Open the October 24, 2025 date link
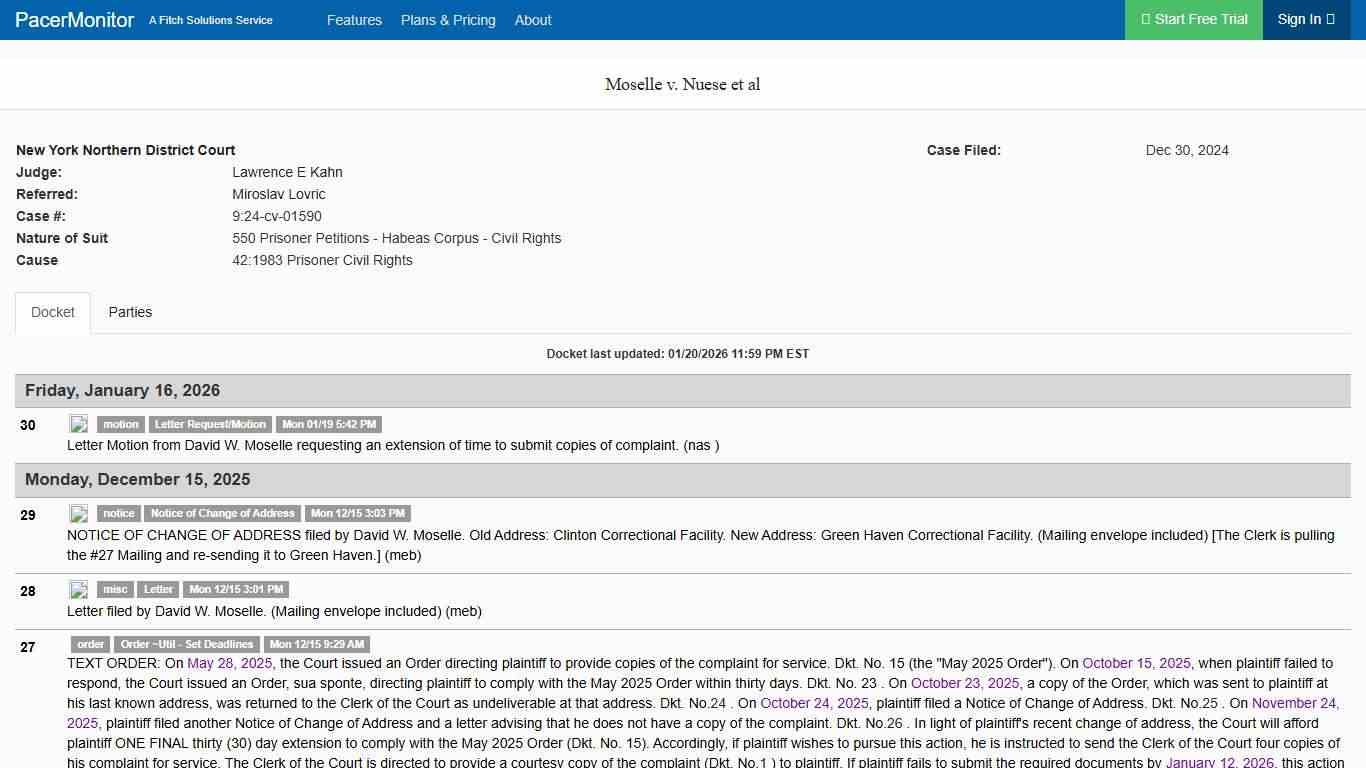The image size is (1366, 768). 814,703
